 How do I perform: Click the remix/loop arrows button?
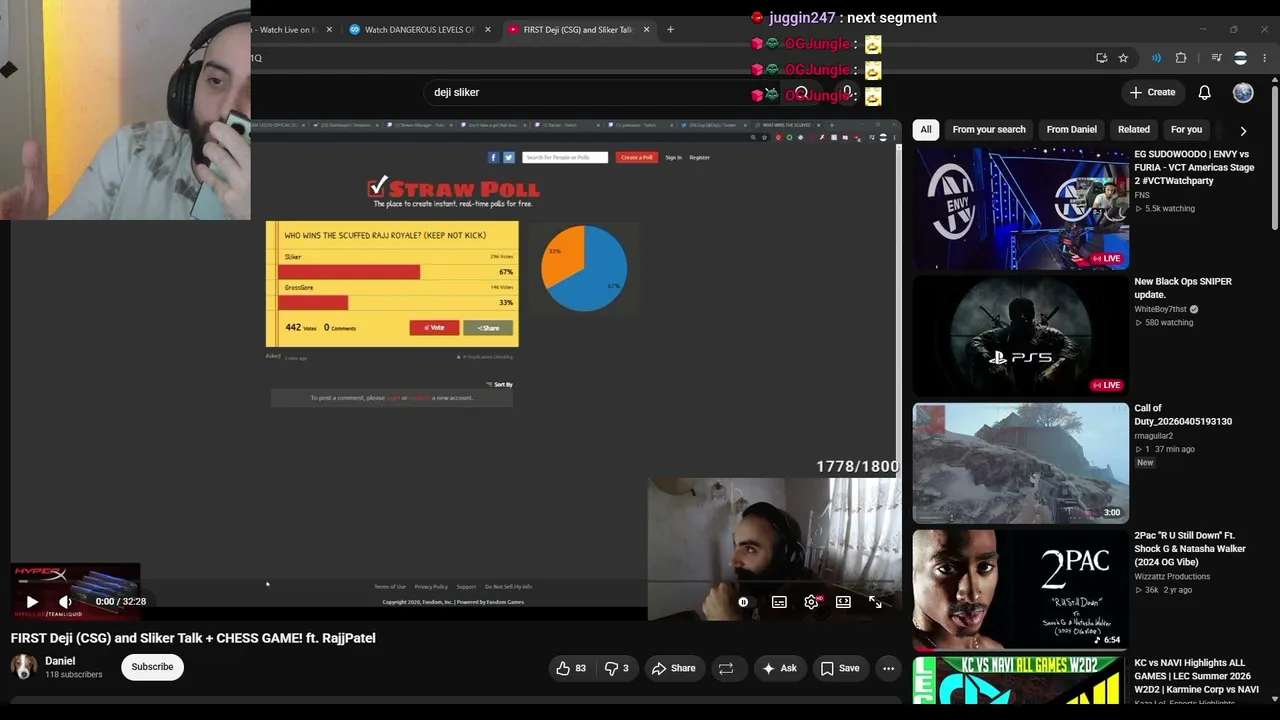(726, 668)
